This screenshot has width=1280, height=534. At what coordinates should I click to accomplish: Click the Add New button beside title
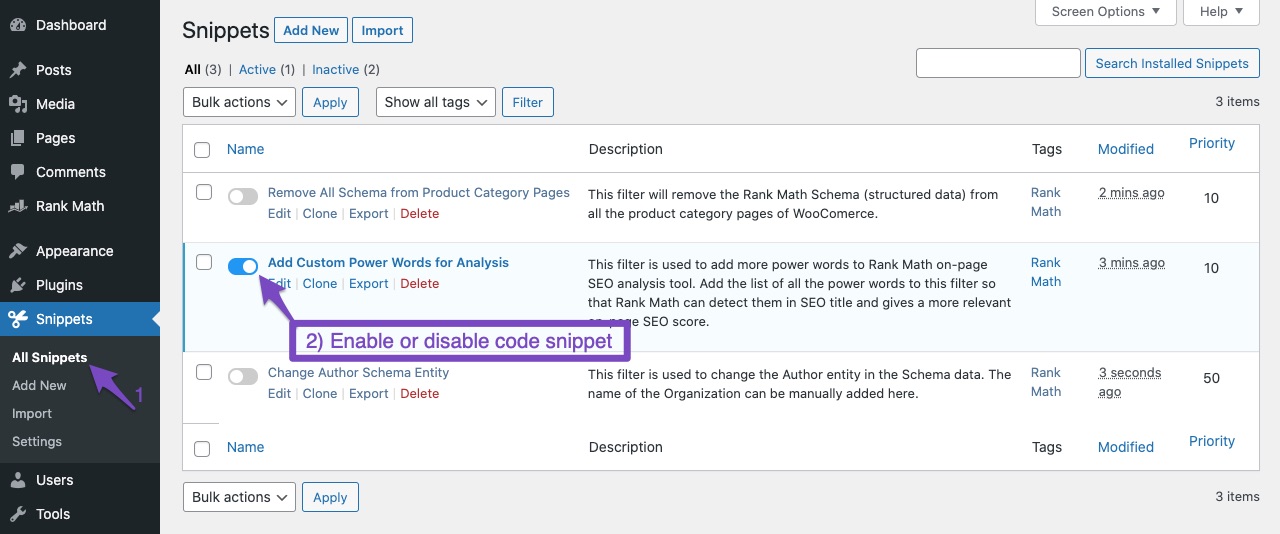click(x=311, y=31)
